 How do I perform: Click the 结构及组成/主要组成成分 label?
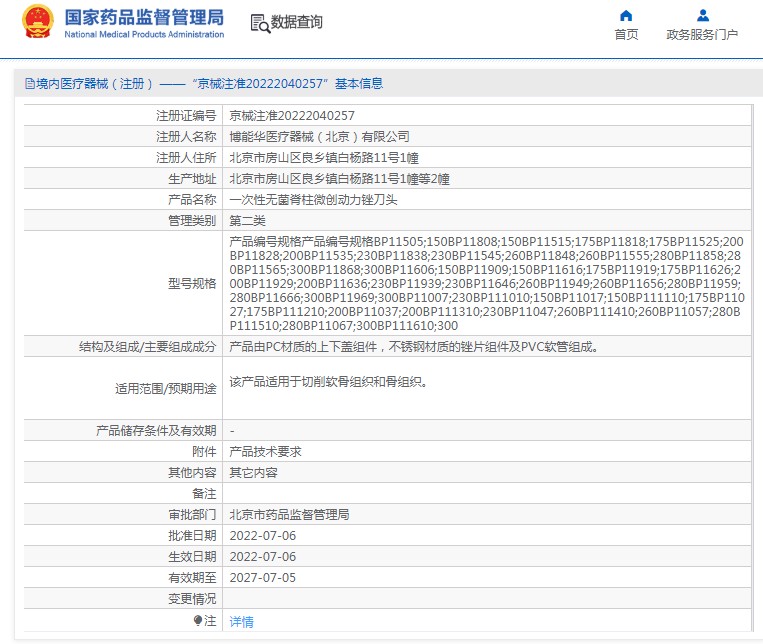pos(147,347)
